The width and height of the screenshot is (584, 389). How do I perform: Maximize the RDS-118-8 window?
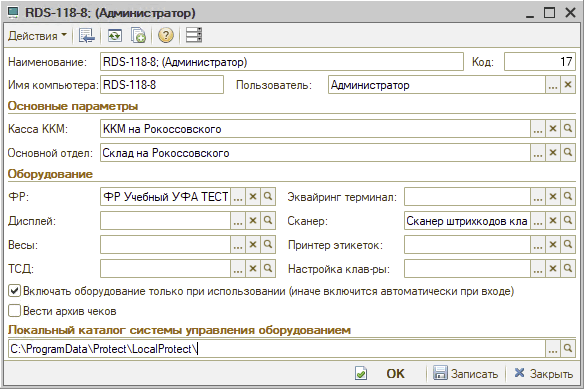549,13
